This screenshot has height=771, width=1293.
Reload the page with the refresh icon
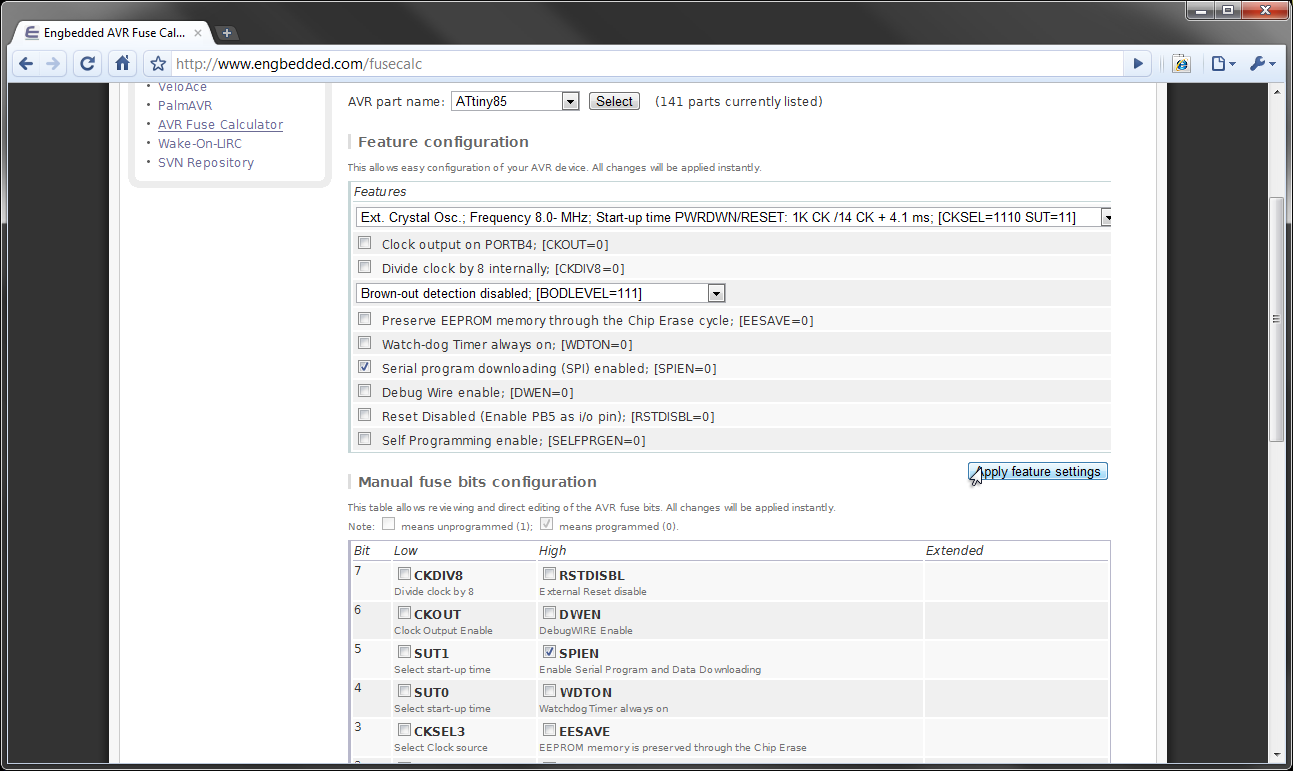pos(88,64)
